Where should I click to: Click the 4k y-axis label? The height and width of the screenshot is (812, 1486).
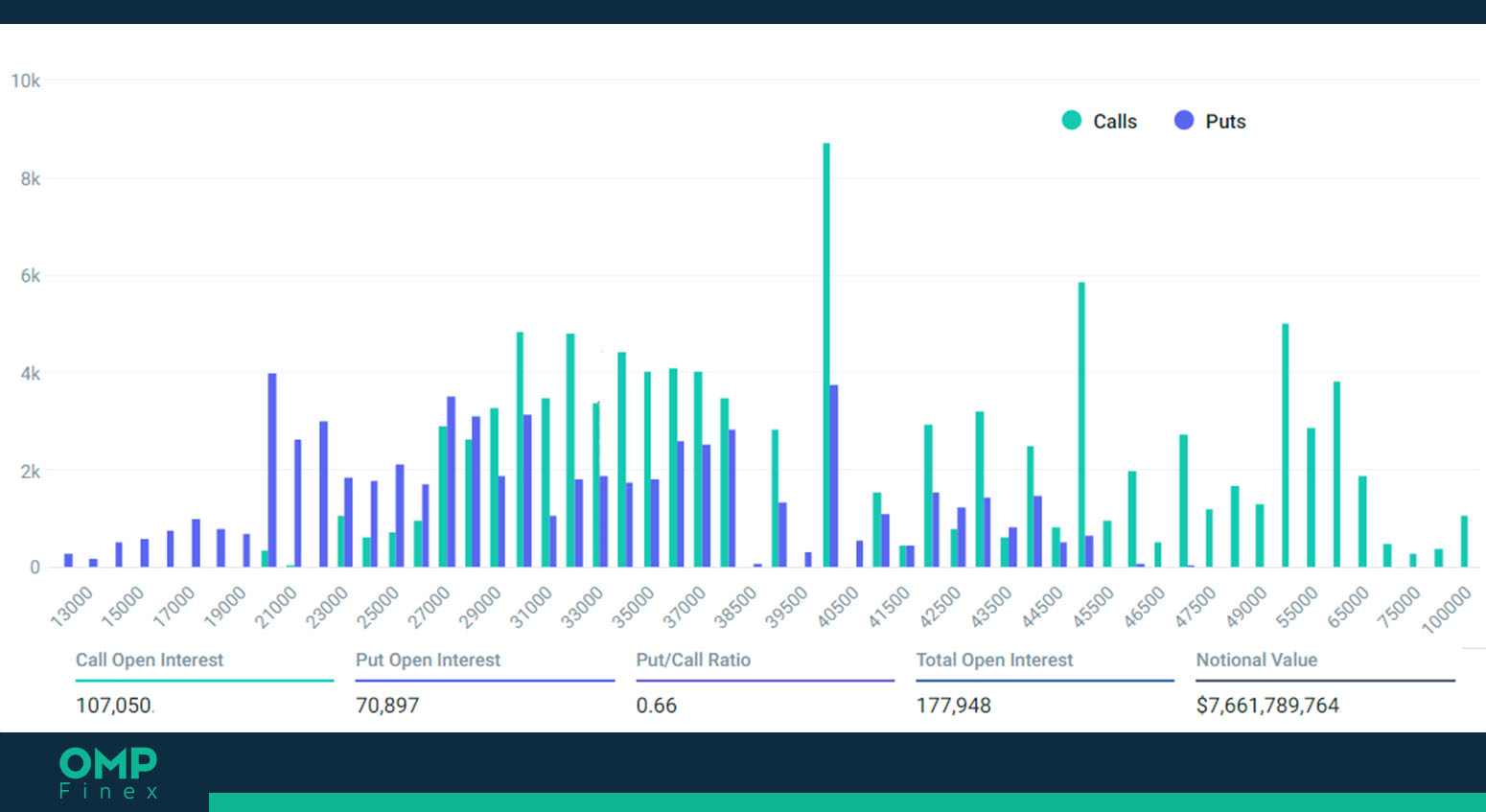coord(31,374)
